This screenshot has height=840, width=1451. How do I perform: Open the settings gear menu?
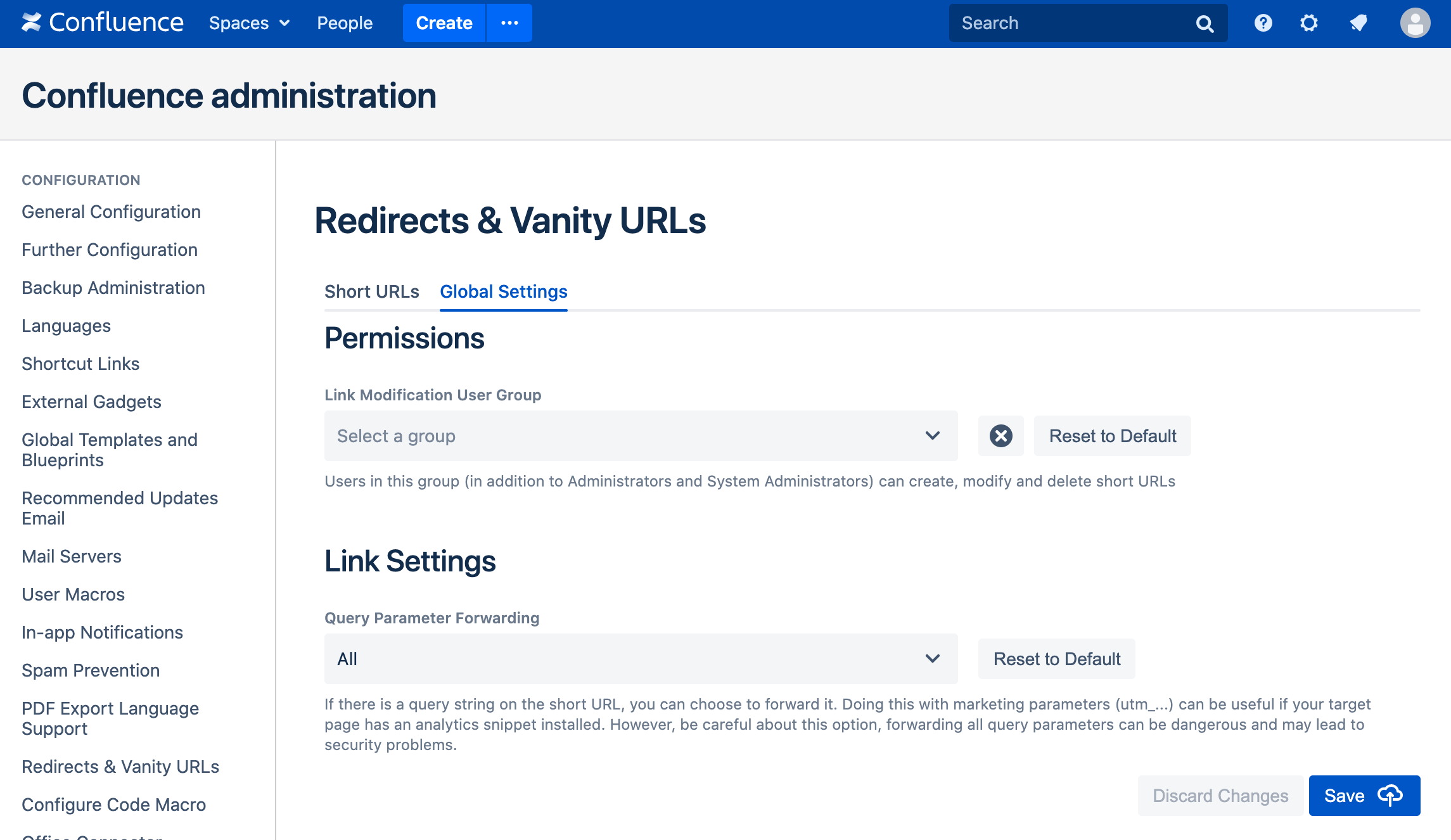1308,23
